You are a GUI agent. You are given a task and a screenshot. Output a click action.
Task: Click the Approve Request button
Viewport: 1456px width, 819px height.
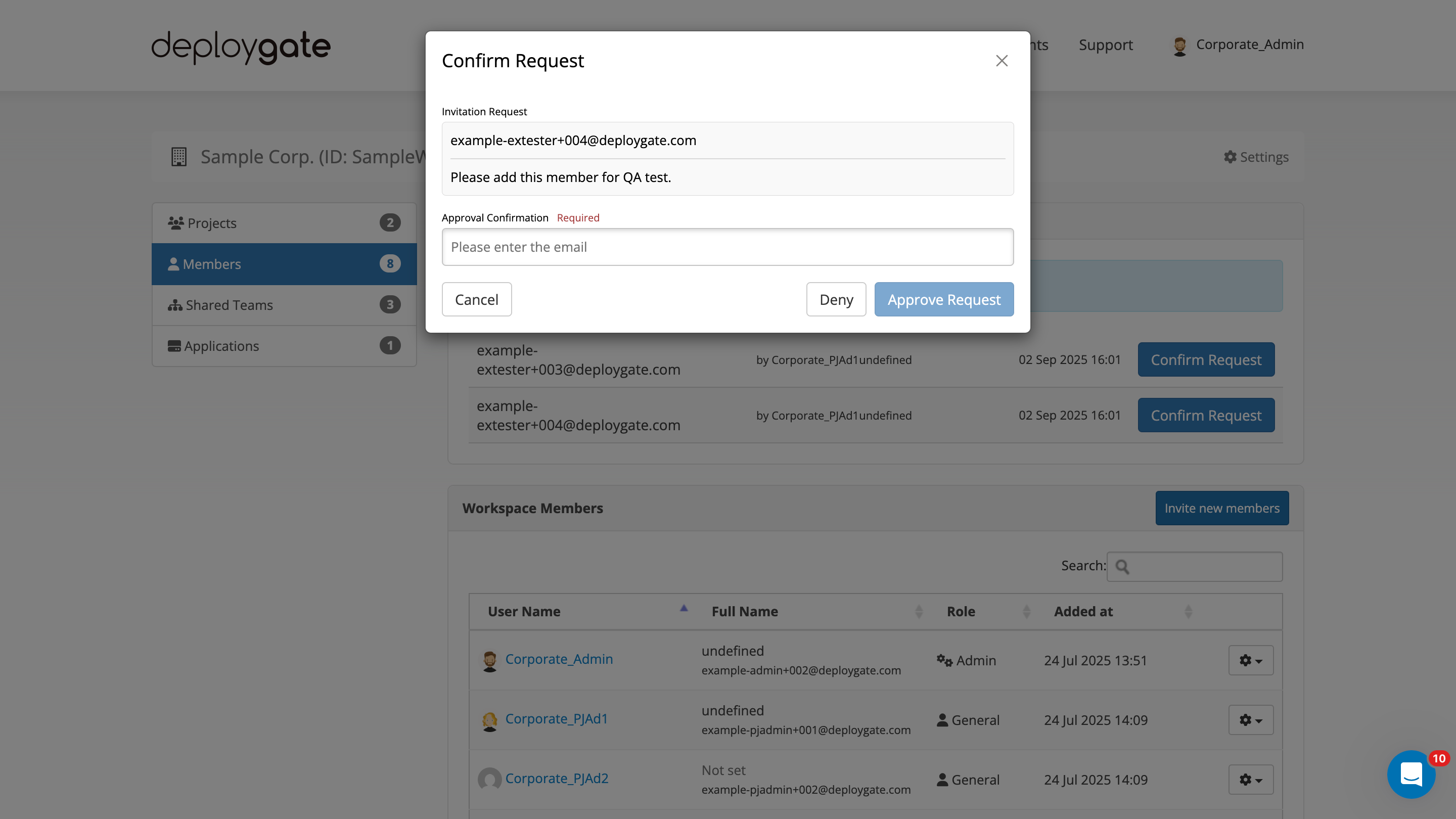[943, 299]
